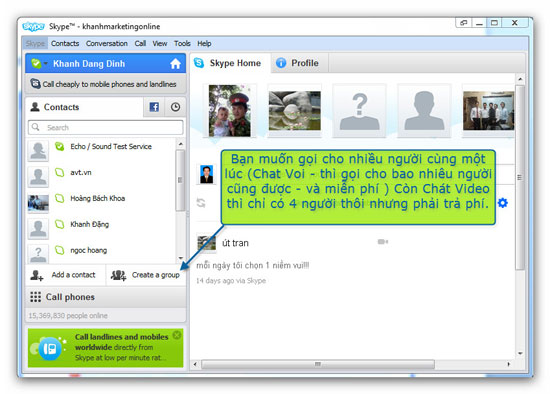The width and height of the screenshot is (550, 394).
Task: Open the status dropdown next to Khanh Dang Dinh
Action: [46, 64]
